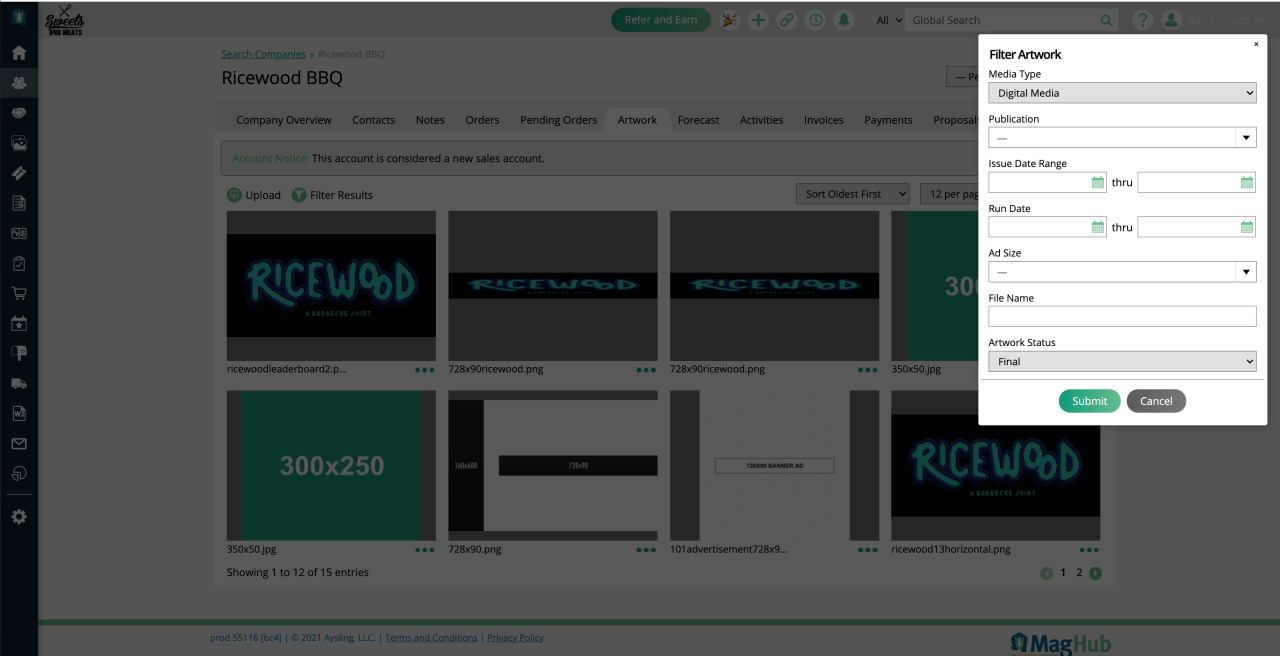Screen dimensions: 1280x656
Task: Click the Home icon in the sidebar
Action: click(18, 53)
